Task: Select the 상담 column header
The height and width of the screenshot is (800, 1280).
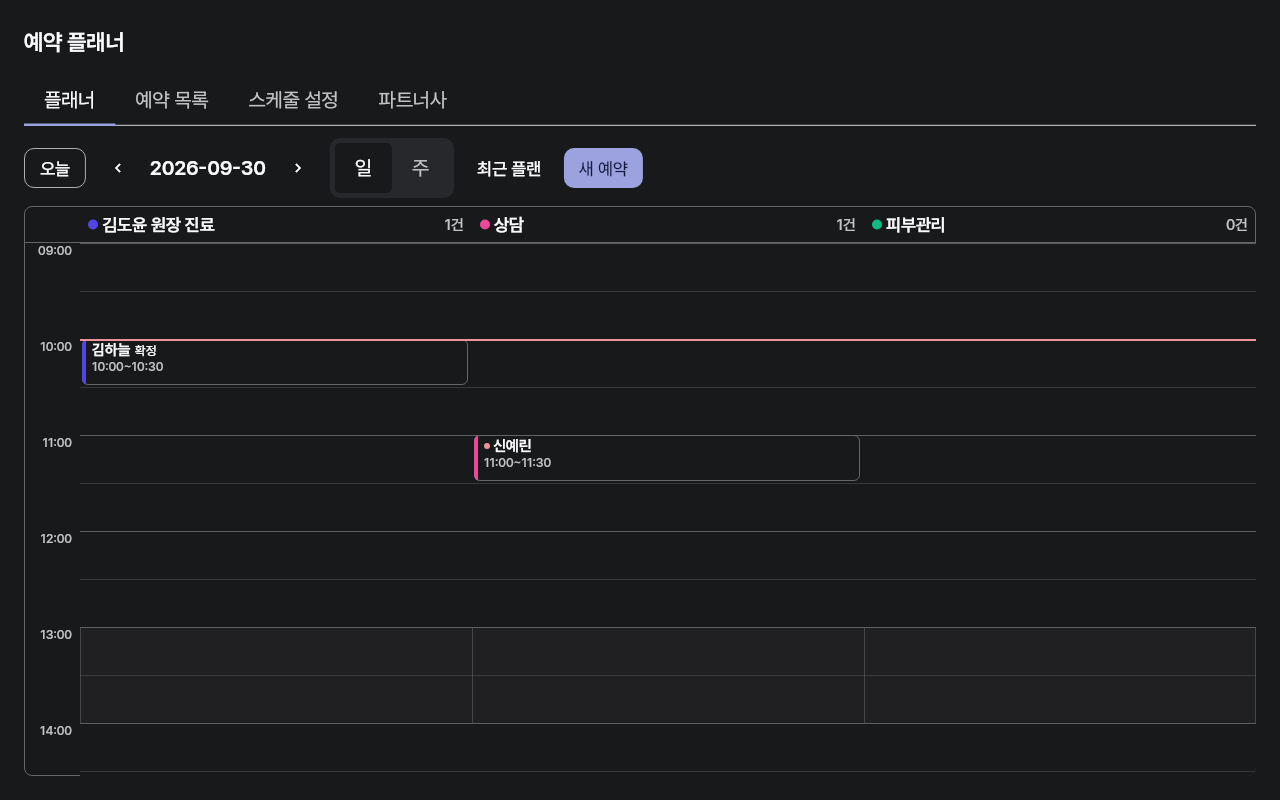Action: [x=668, y=225]
